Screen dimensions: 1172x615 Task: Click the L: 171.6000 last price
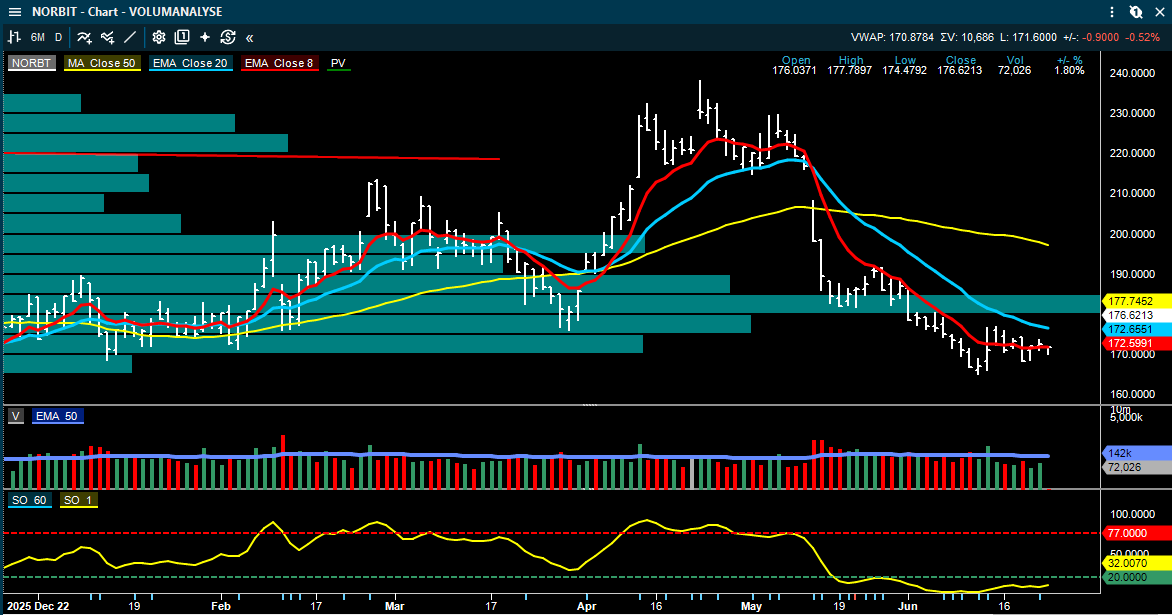(x=1028, y=37)
